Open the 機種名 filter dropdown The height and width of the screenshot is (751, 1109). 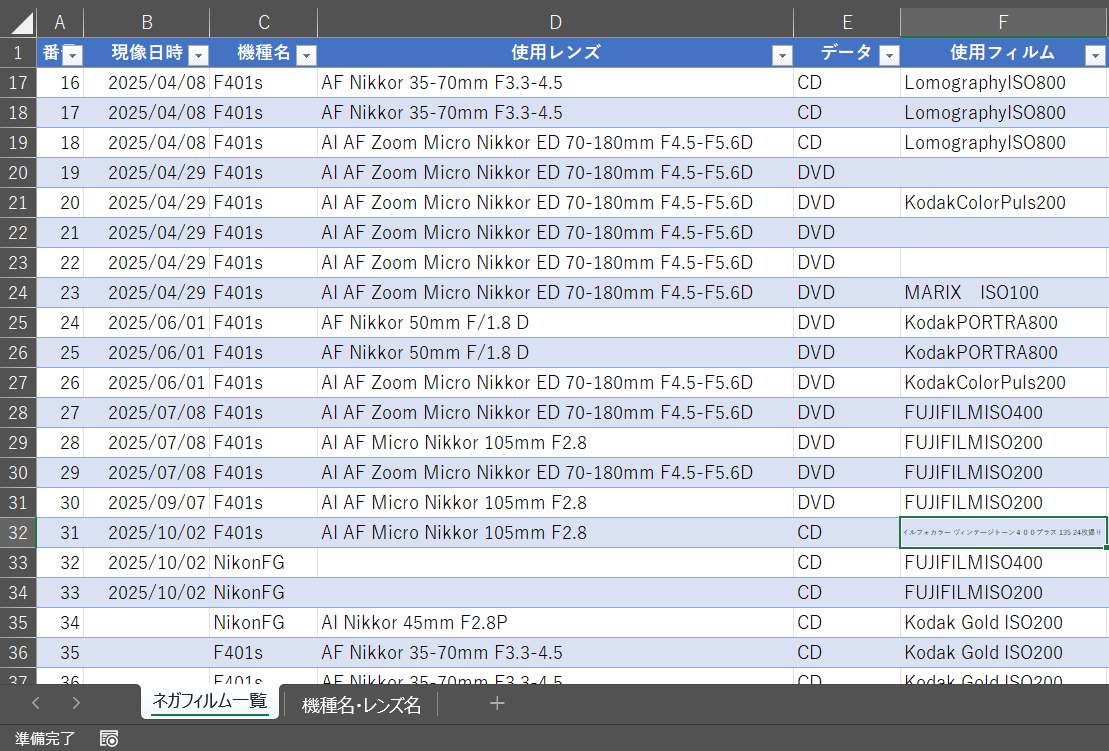point(306,55)
